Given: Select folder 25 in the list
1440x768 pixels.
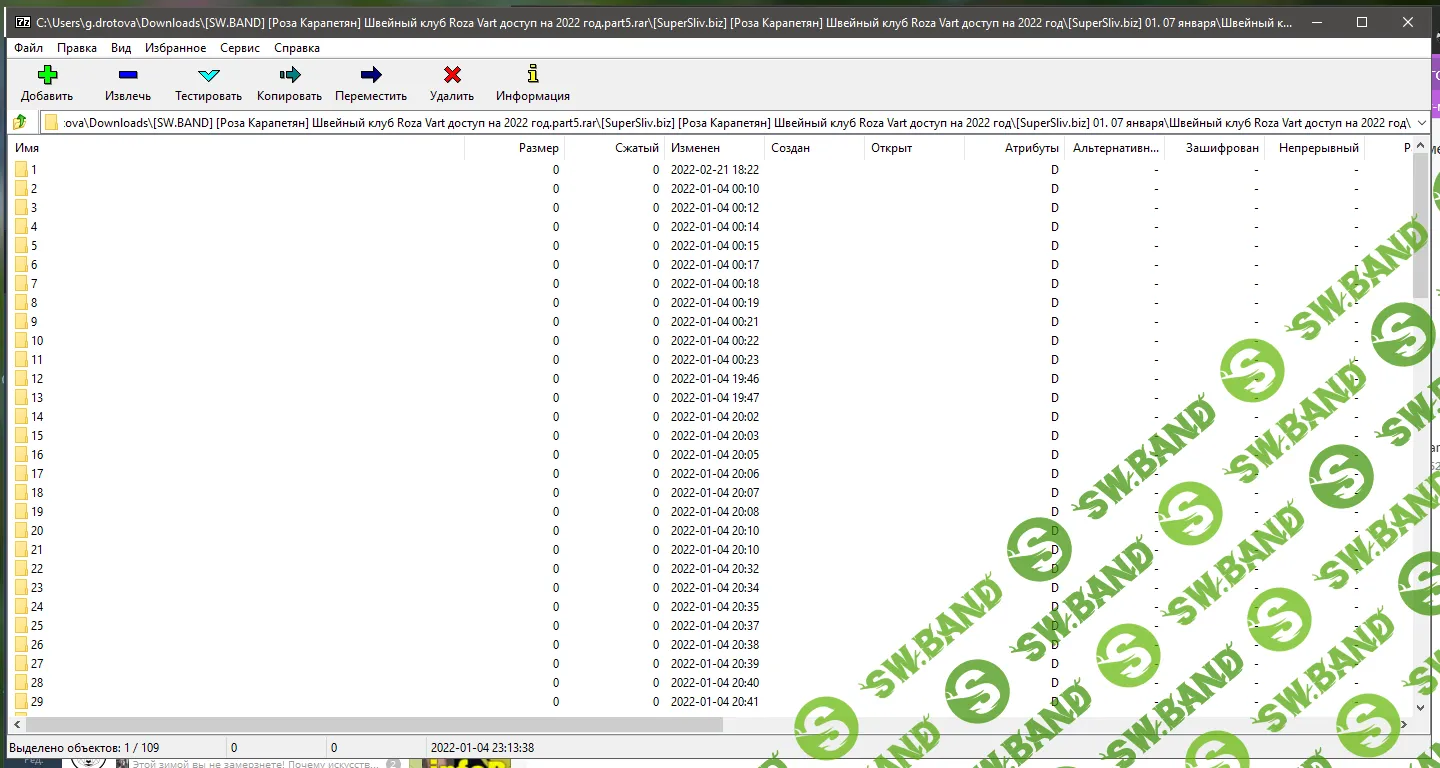Looking at the screenshot, I should [37, 626].
